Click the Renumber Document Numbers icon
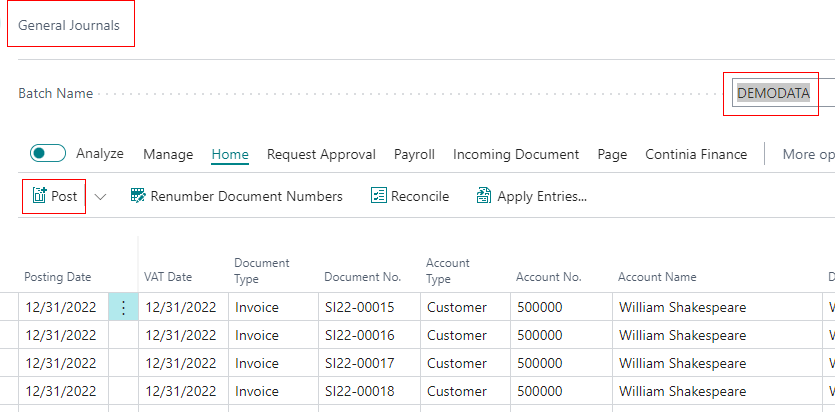The height and width of the screenshot is (412, 835). click(x=138, y=196)
